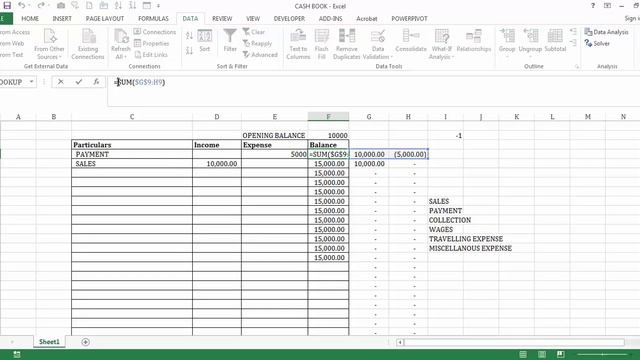Open What-If Analysis menu

pos(441,44)
